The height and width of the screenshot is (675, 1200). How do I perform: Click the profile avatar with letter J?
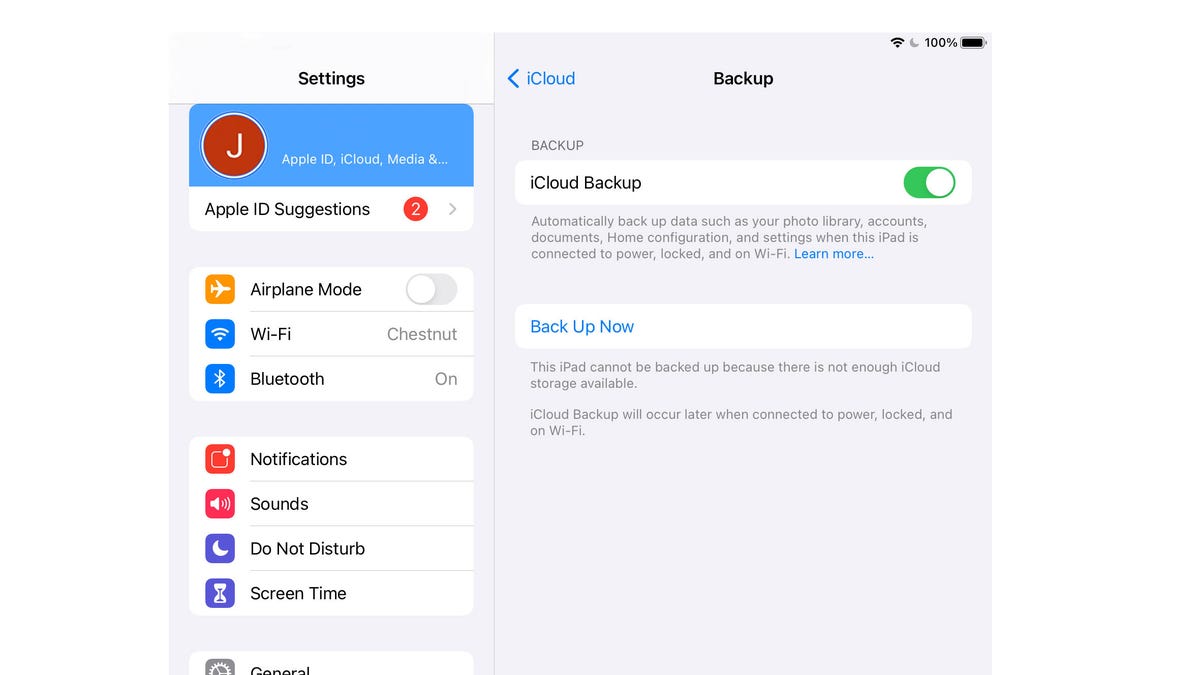coord(234,145)
